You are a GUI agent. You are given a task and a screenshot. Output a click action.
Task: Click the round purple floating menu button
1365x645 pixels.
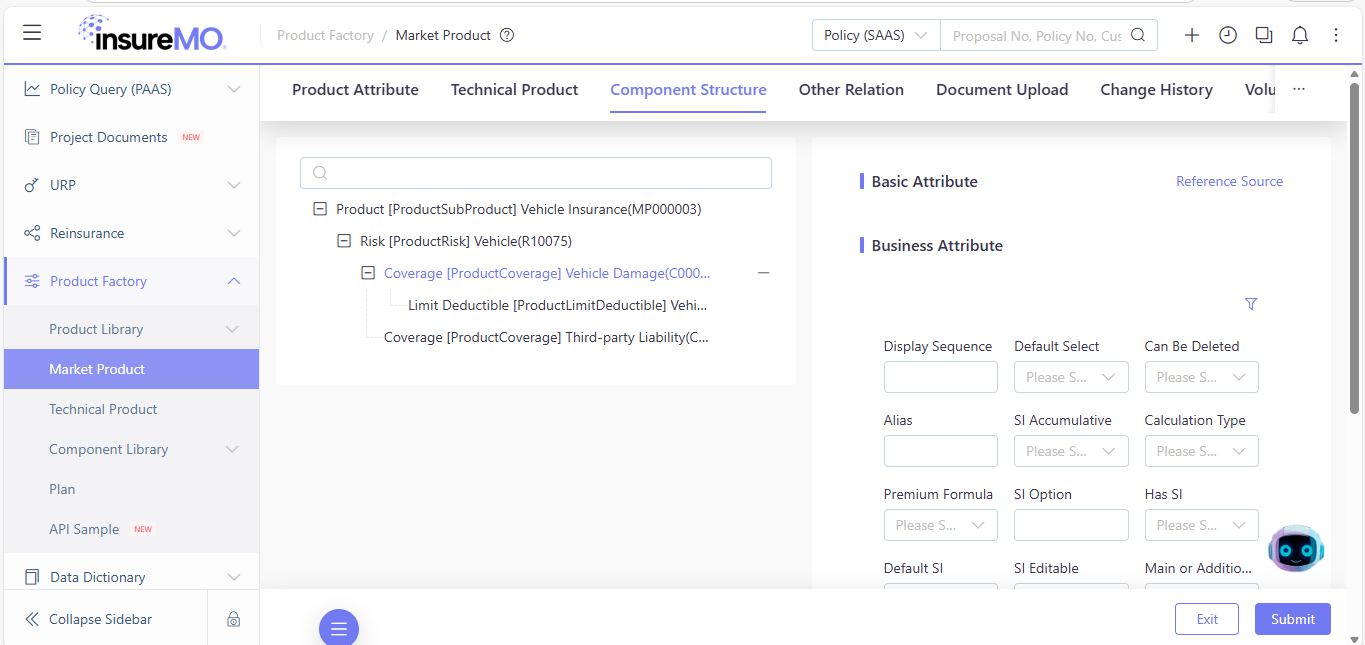(339, 627)
